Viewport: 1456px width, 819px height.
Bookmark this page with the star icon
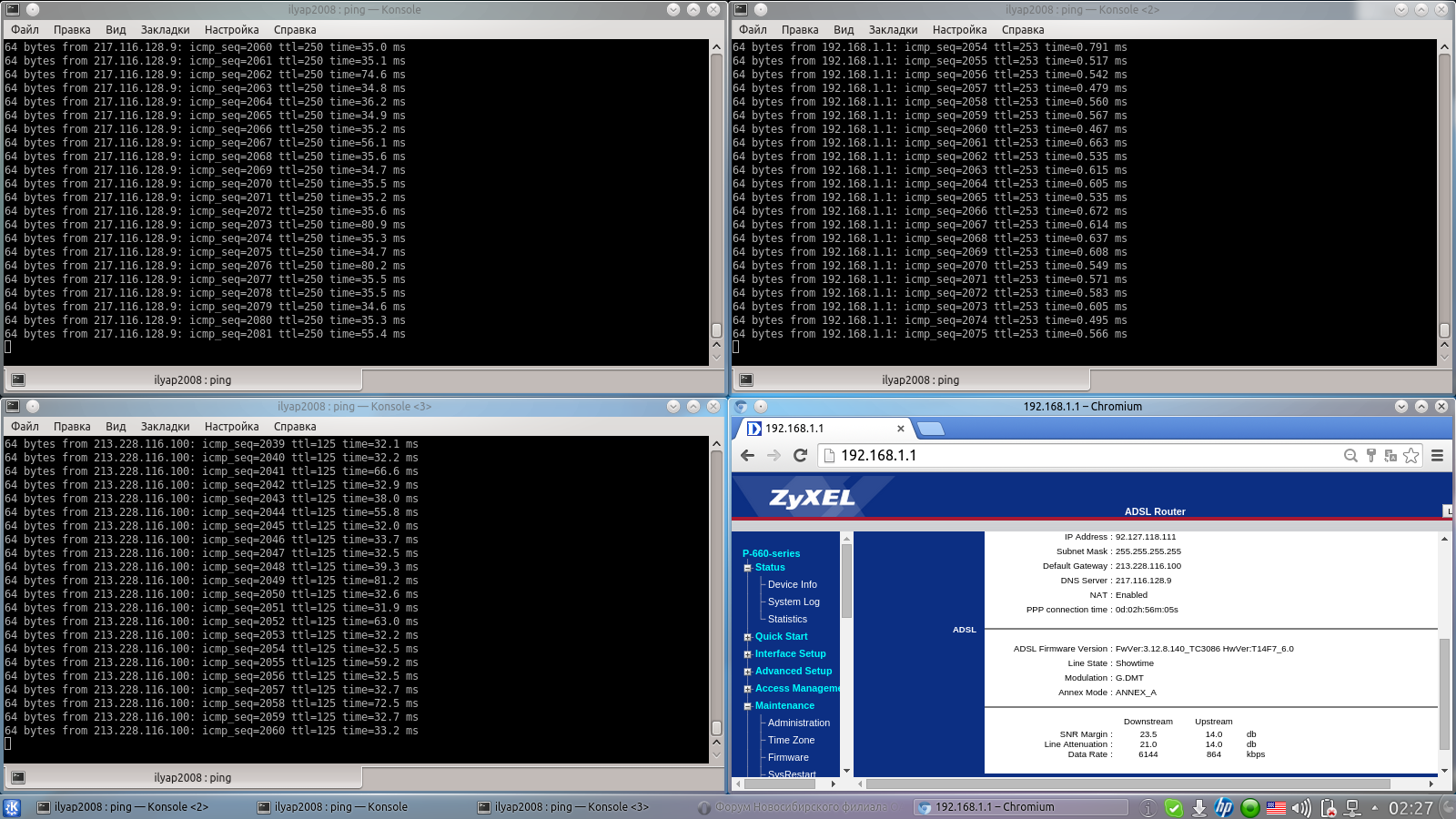pyautogui.click(x=1410, y=456)
